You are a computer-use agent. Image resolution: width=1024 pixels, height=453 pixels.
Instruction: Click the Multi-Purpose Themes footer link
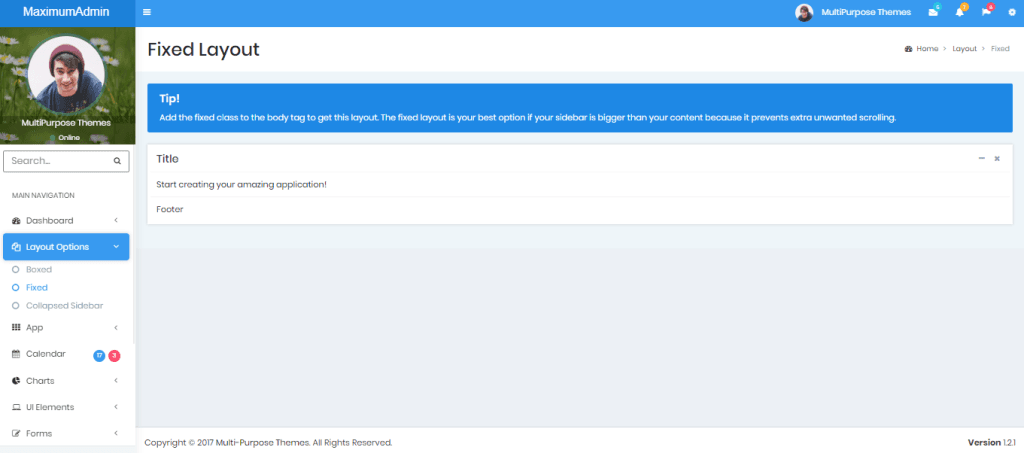click(263, 443)
